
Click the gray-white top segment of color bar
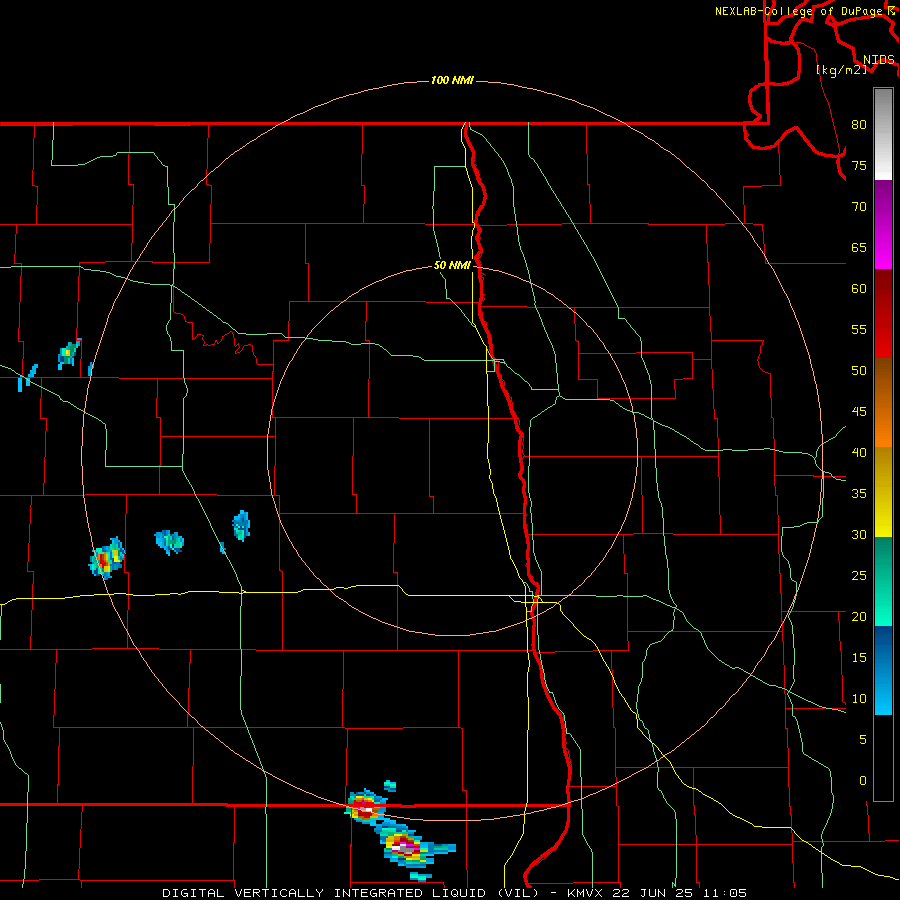(883, 134)
